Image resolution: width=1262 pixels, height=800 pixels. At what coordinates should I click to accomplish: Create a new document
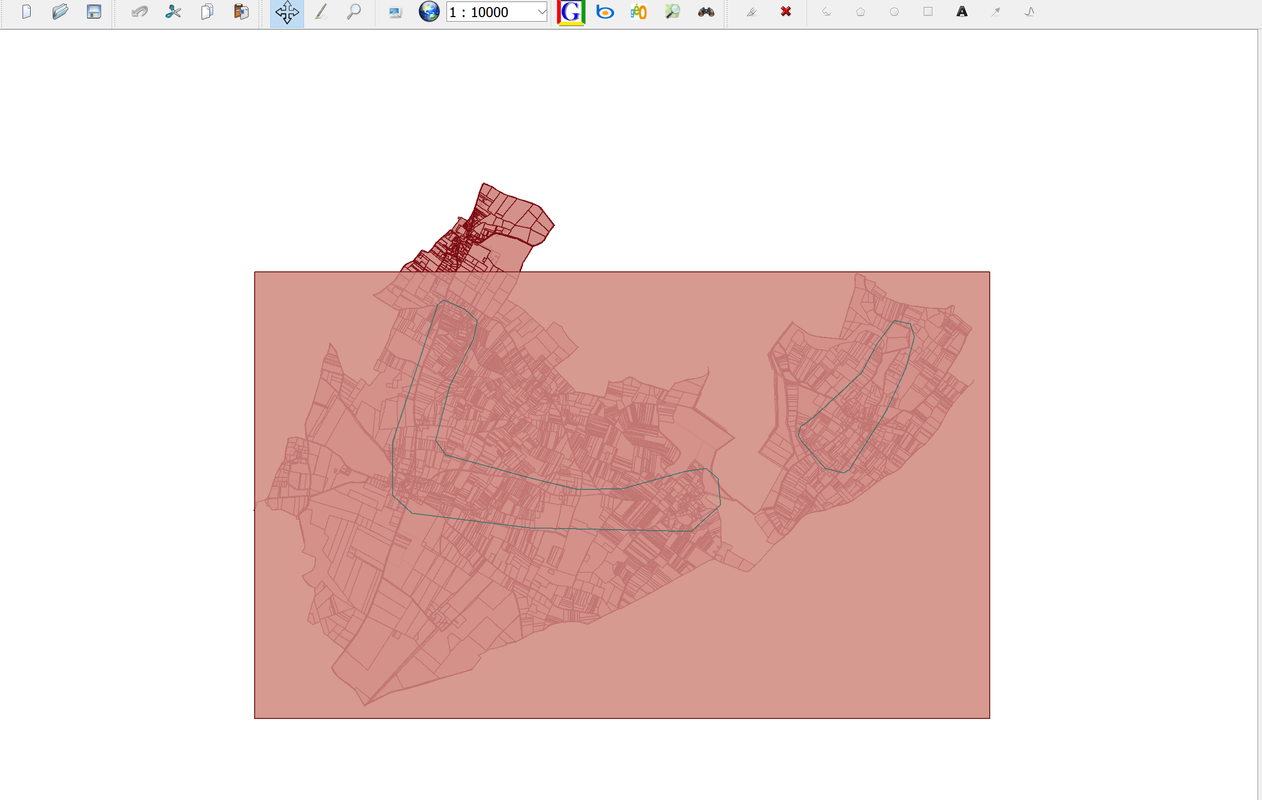[27, 12]
